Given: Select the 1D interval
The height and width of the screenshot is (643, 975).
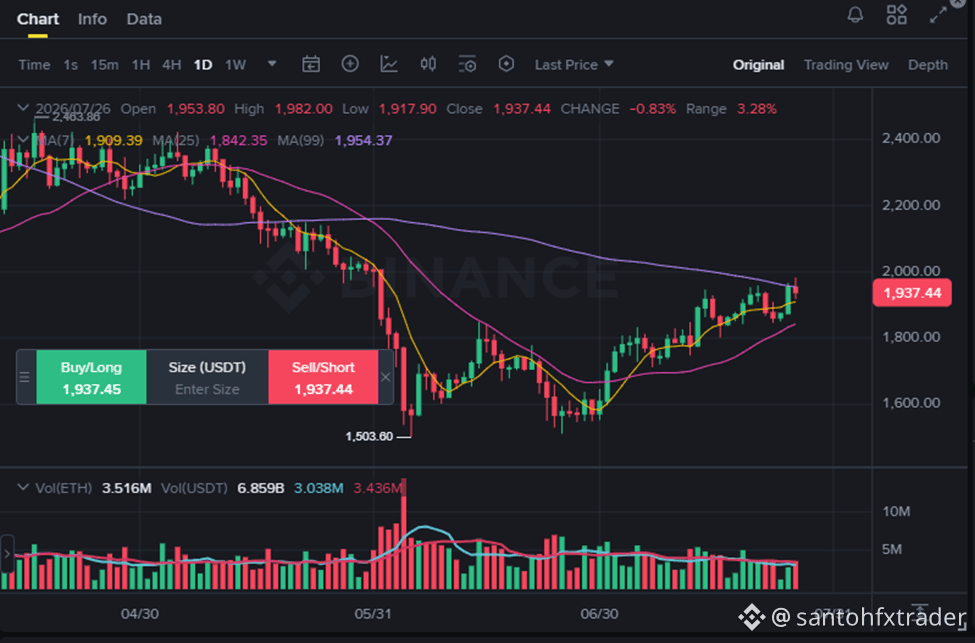Looking at the screenshot, I should click(x=203, y=65).
